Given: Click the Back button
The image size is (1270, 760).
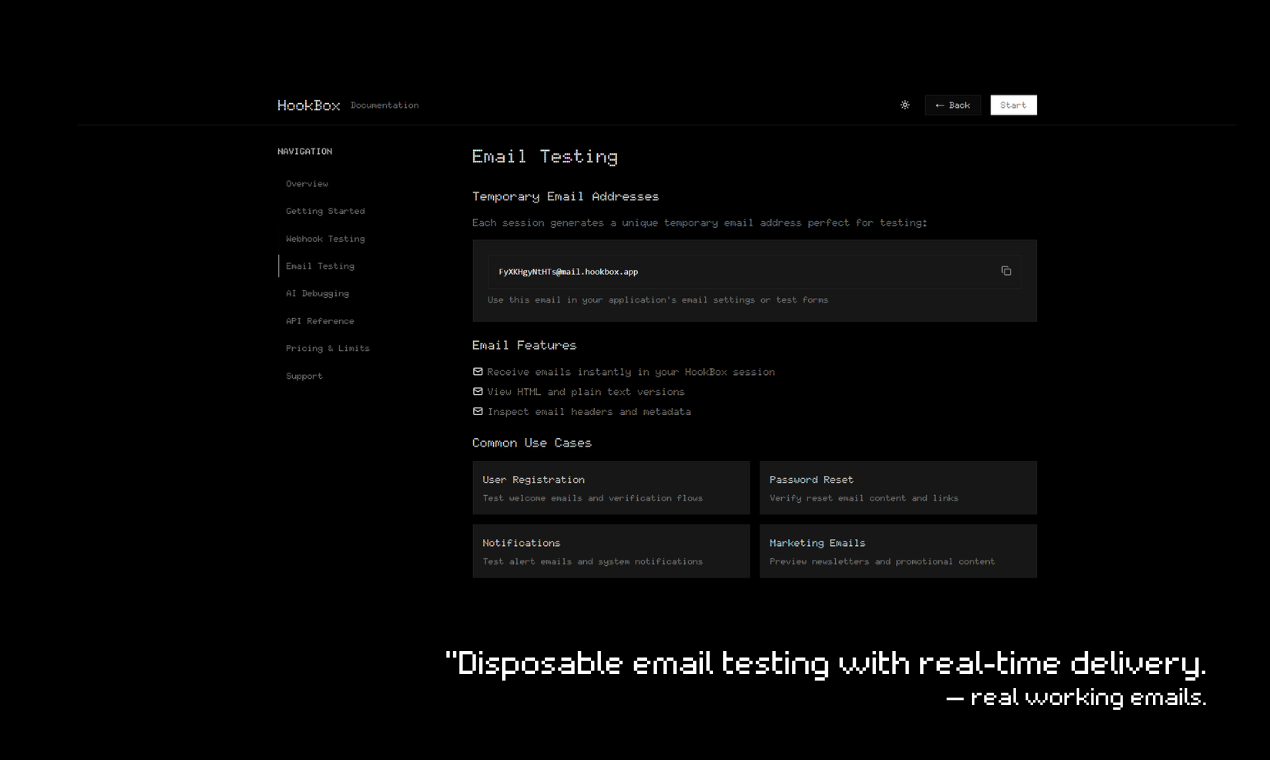Looking at the screenshot, I should [953, 105].
